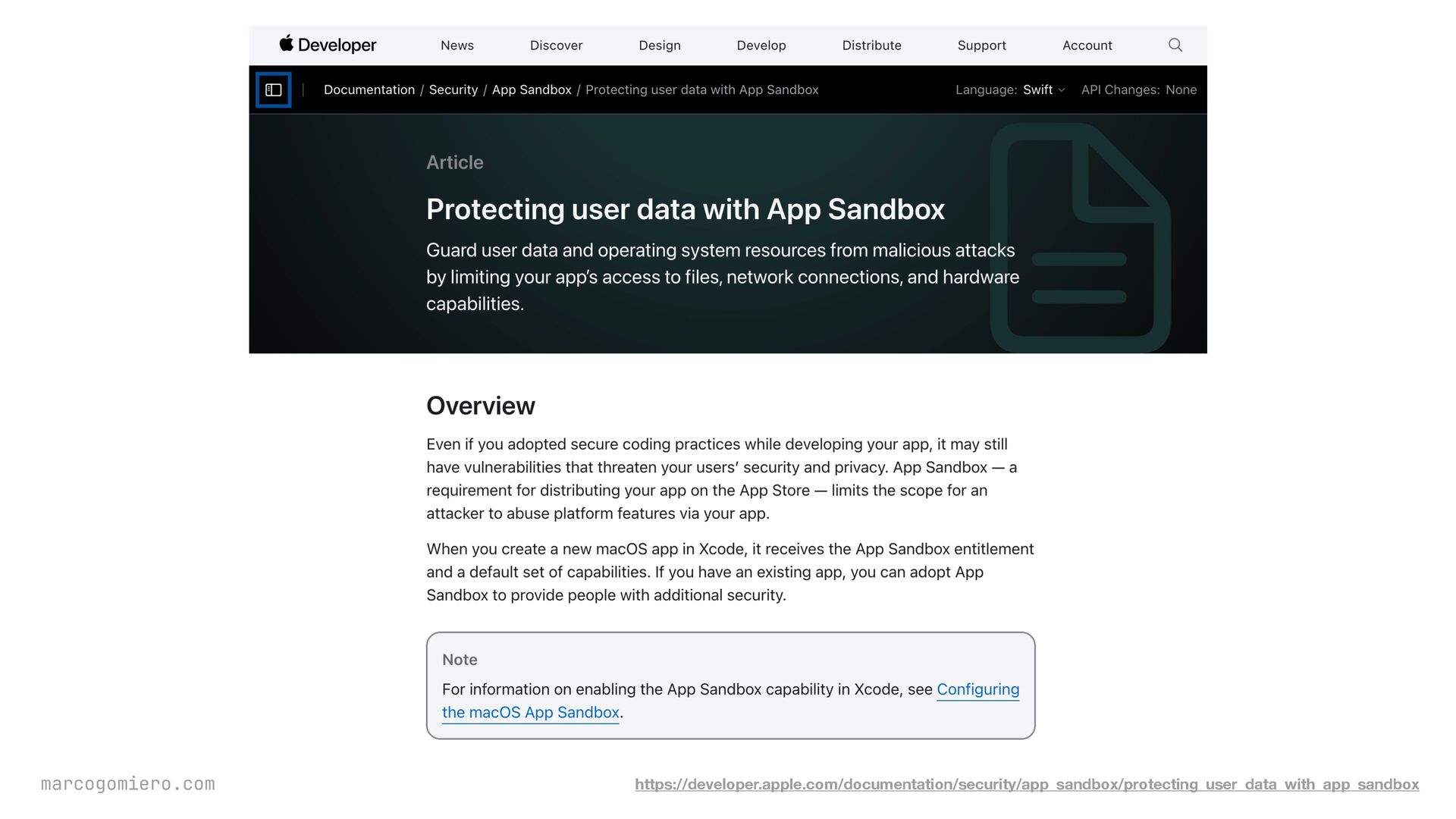Click the current page breadcrumb title

(701, 89)
